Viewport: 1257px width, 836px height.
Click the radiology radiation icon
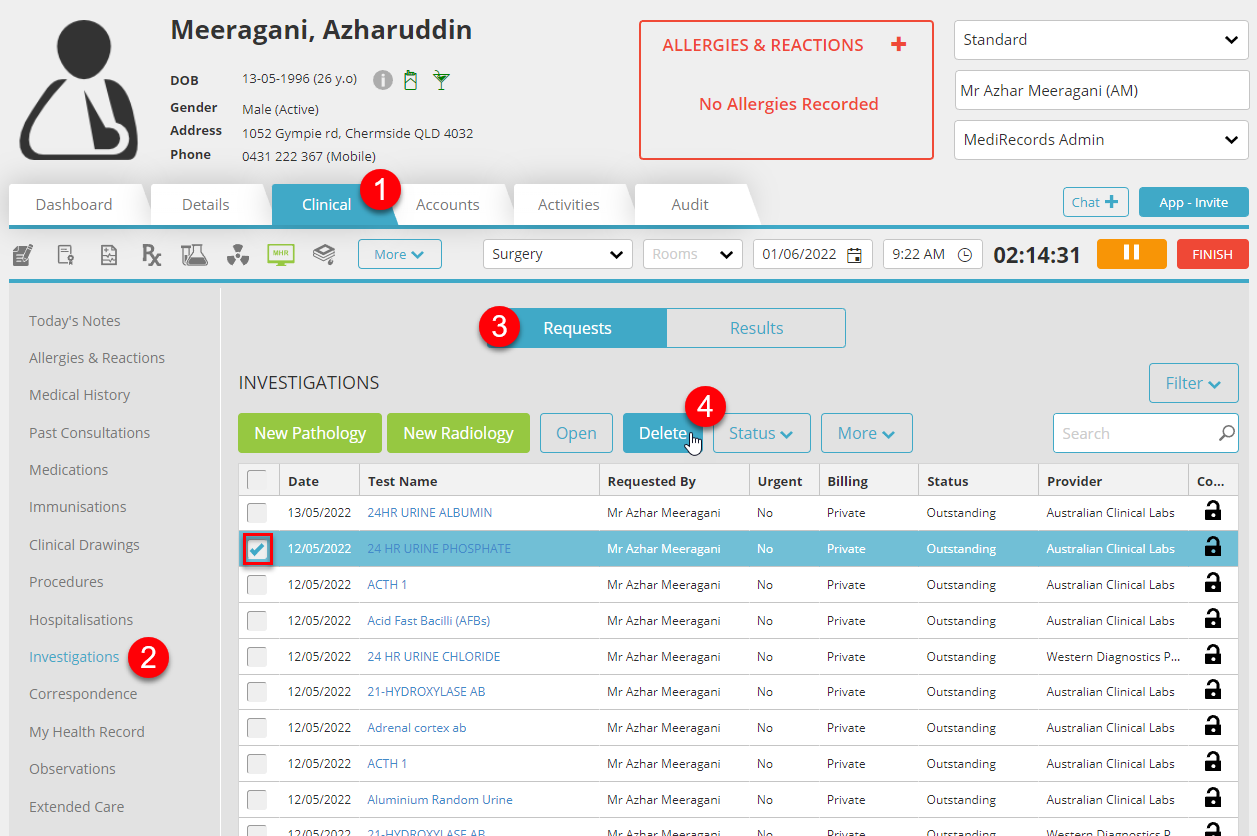pyautogui.click(x=237, y=256)
